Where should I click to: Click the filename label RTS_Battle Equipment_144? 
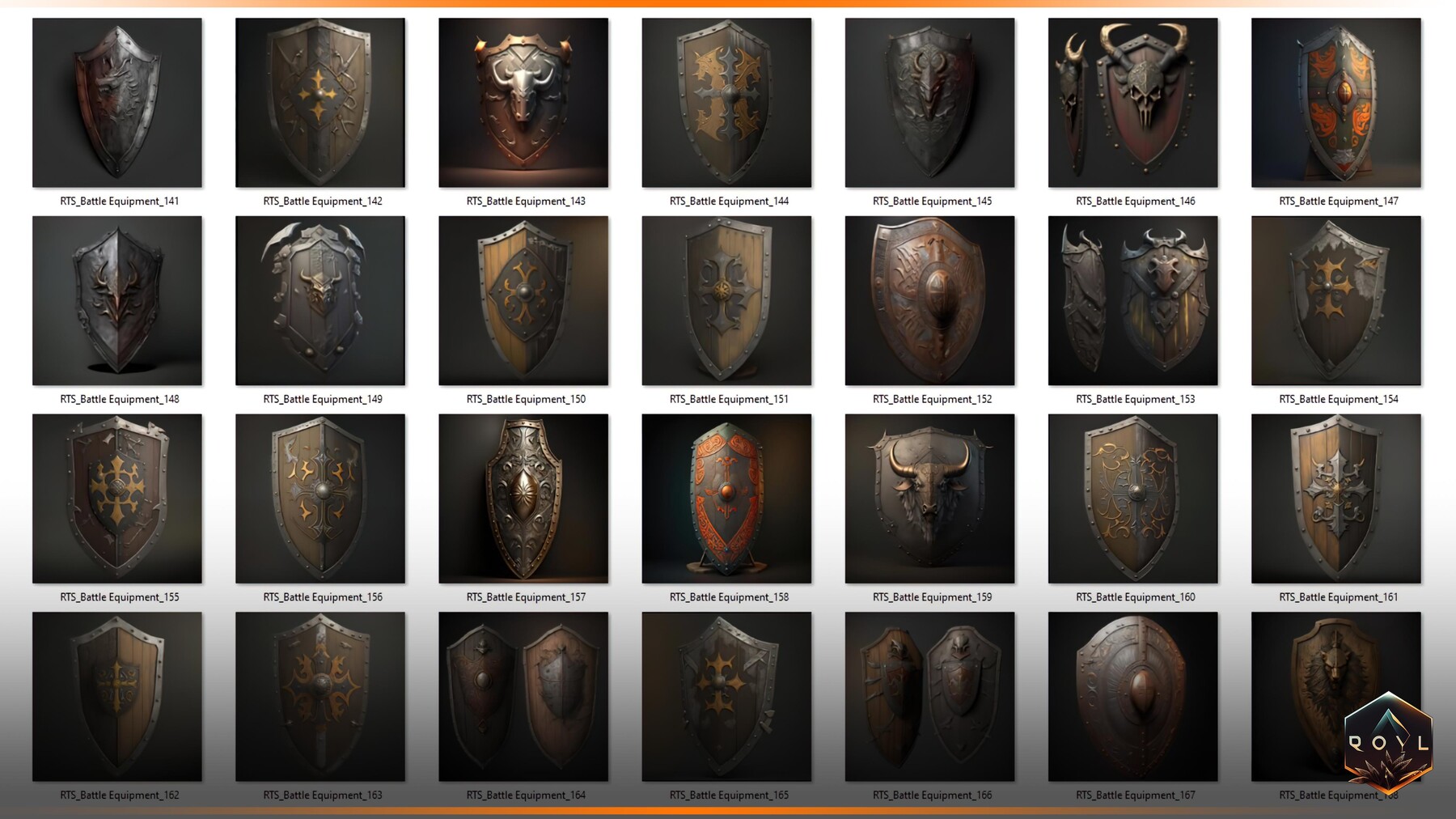point(726,201)
